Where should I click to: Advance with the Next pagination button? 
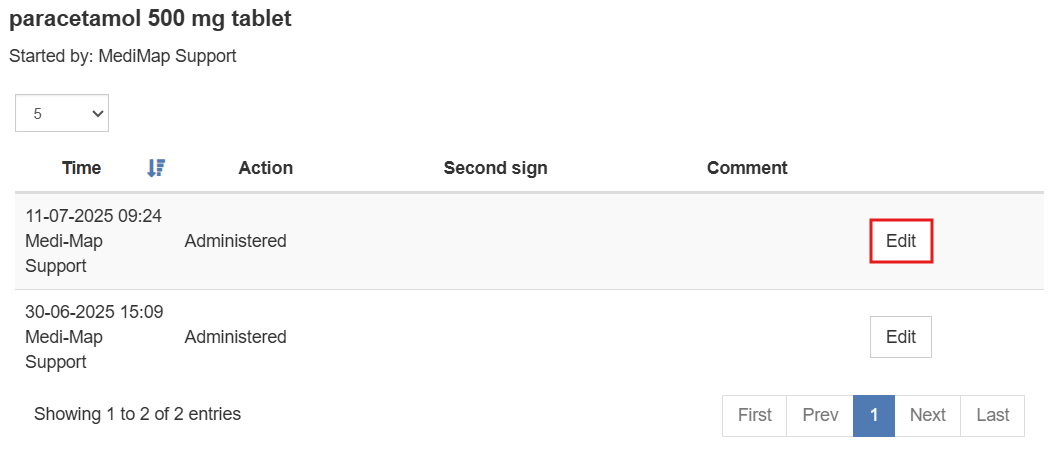[927, 415]
